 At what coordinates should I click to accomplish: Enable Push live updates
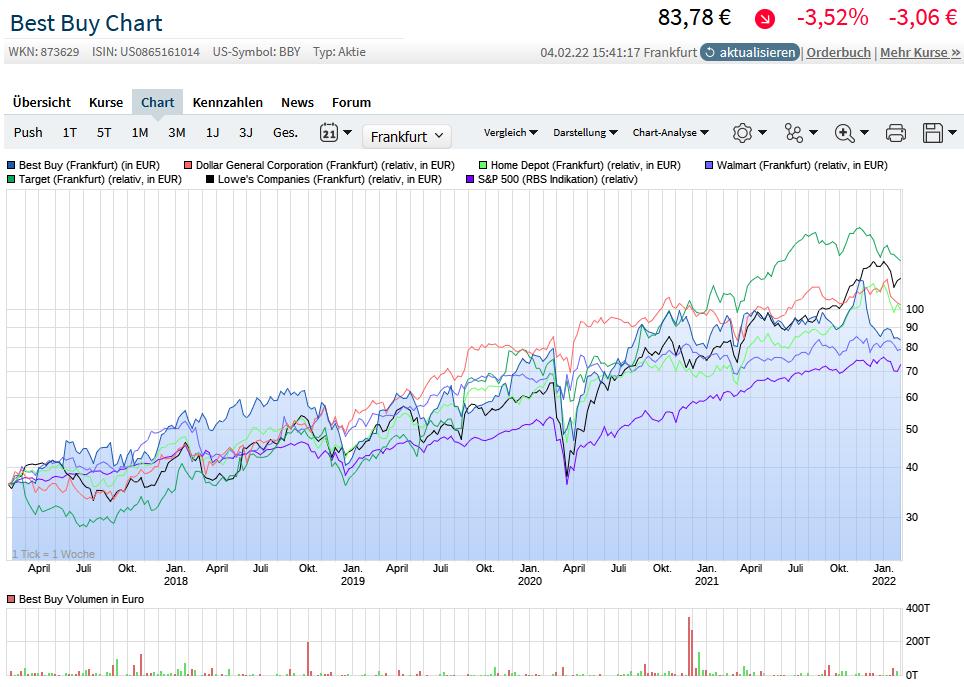click(x=28, y=132)
